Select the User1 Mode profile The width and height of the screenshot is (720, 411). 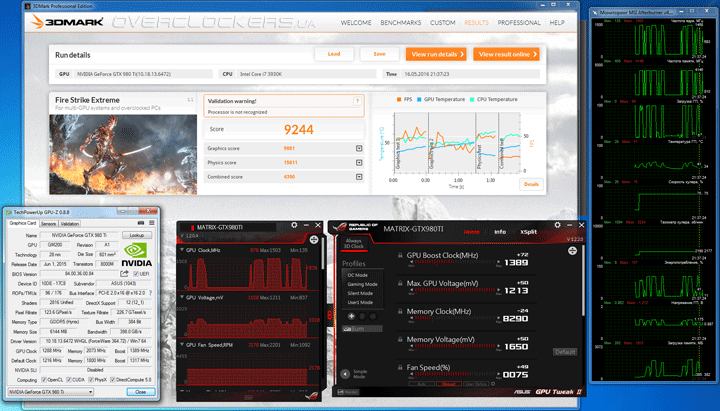[x=360, y=303]
